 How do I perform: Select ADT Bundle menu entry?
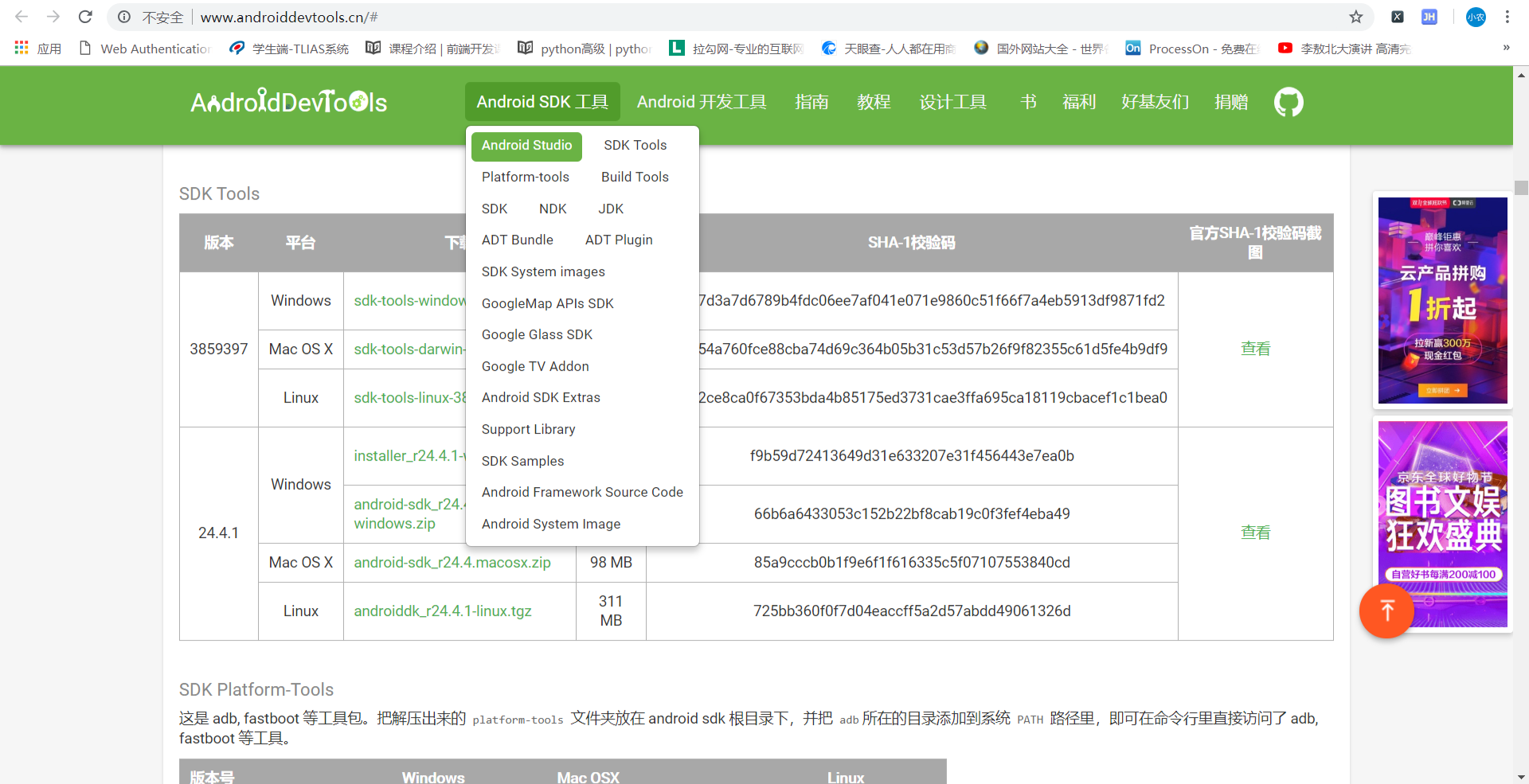518,240
